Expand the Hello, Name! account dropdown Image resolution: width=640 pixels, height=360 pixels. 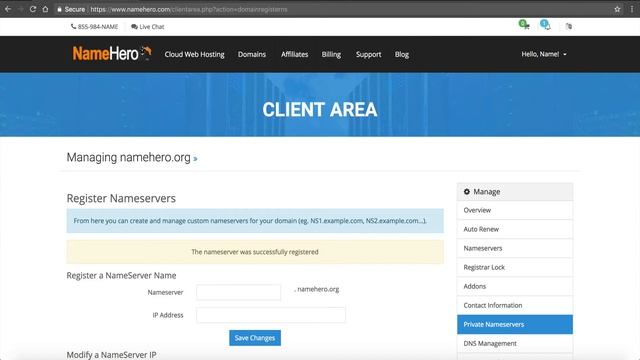[544, 54]
